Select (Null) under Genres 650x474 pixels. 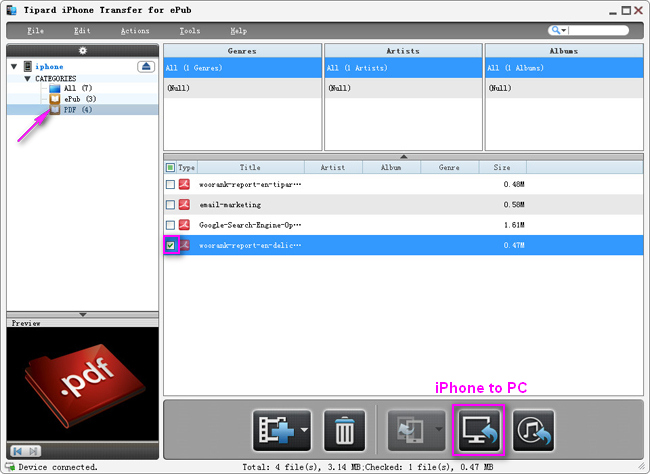[x=243, y=88]
